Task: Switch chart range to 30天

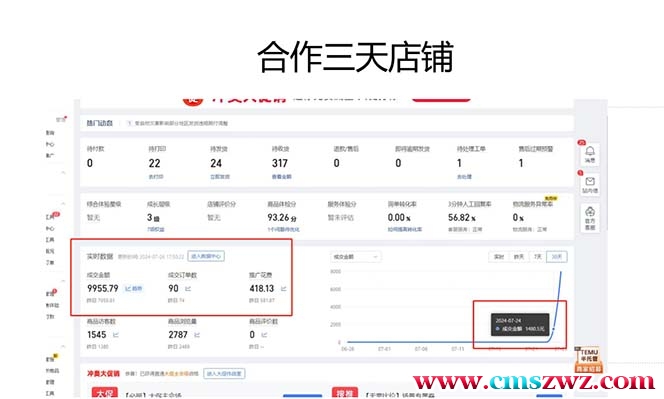Action: pos(556,257)
